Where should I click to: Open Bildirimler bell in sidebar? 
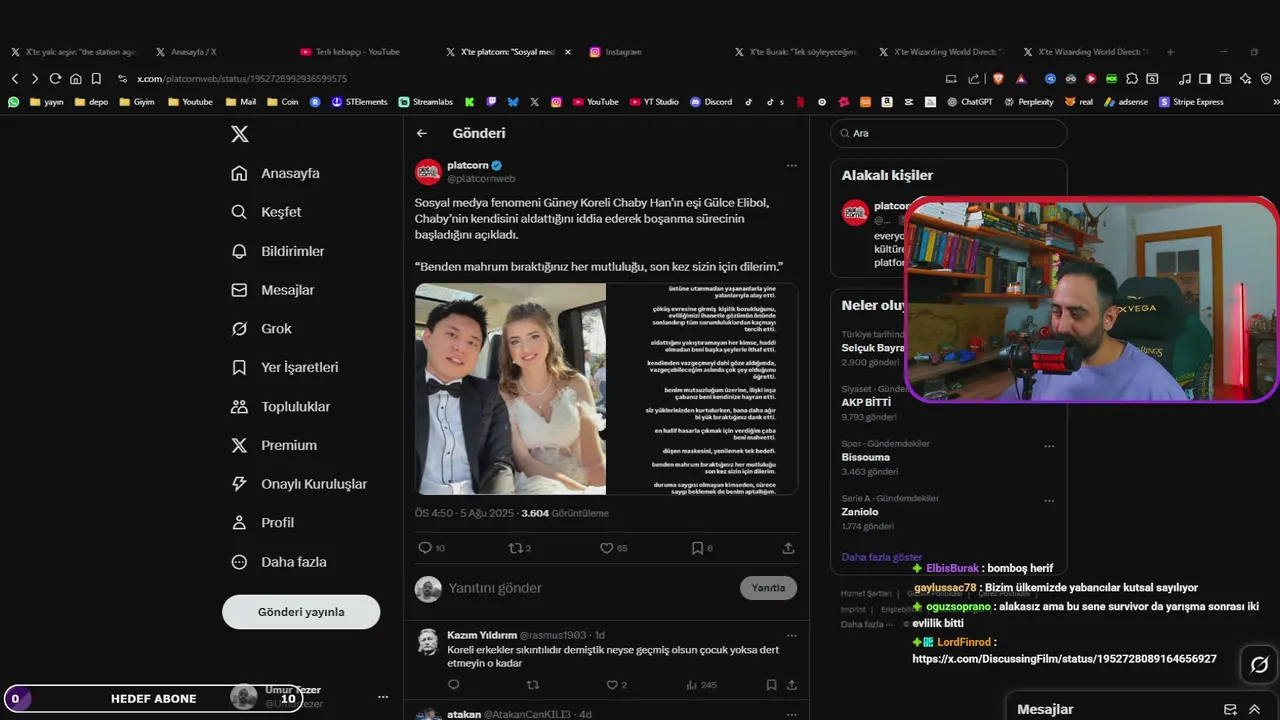tap(239, 251)
